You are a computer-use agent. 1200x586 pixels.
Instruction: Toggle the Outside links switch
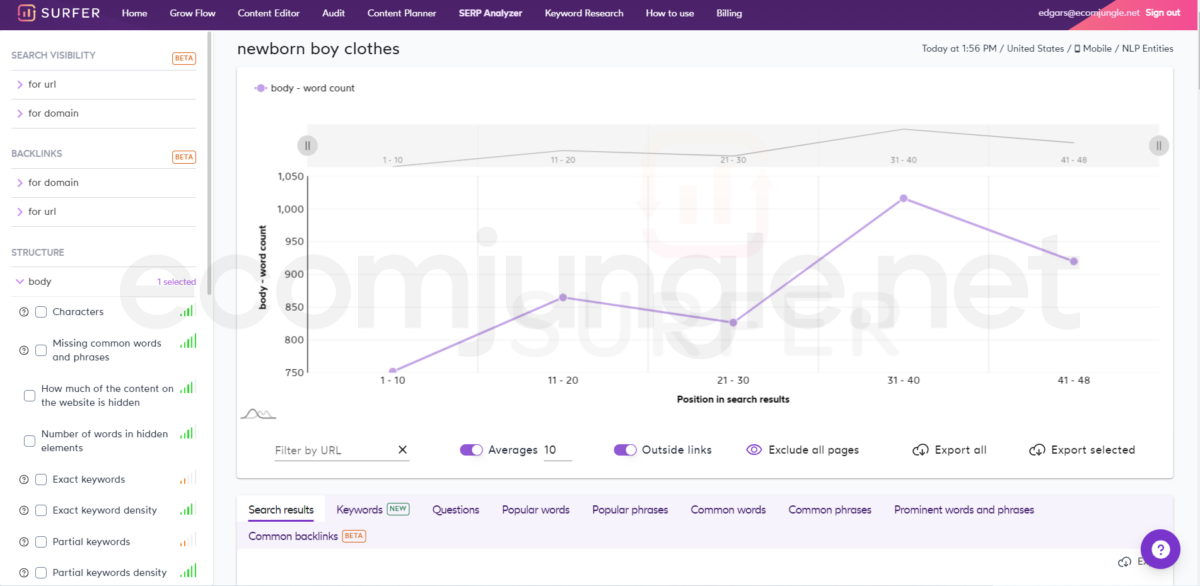(625, 450)
